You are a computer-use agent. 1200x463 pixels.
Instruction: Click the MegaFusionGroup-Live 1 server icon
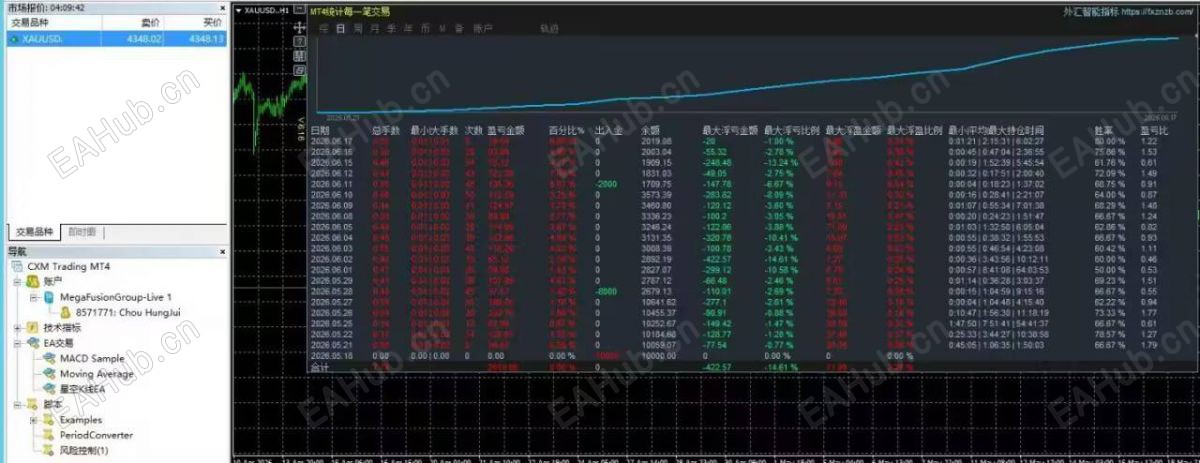point(50,297)
